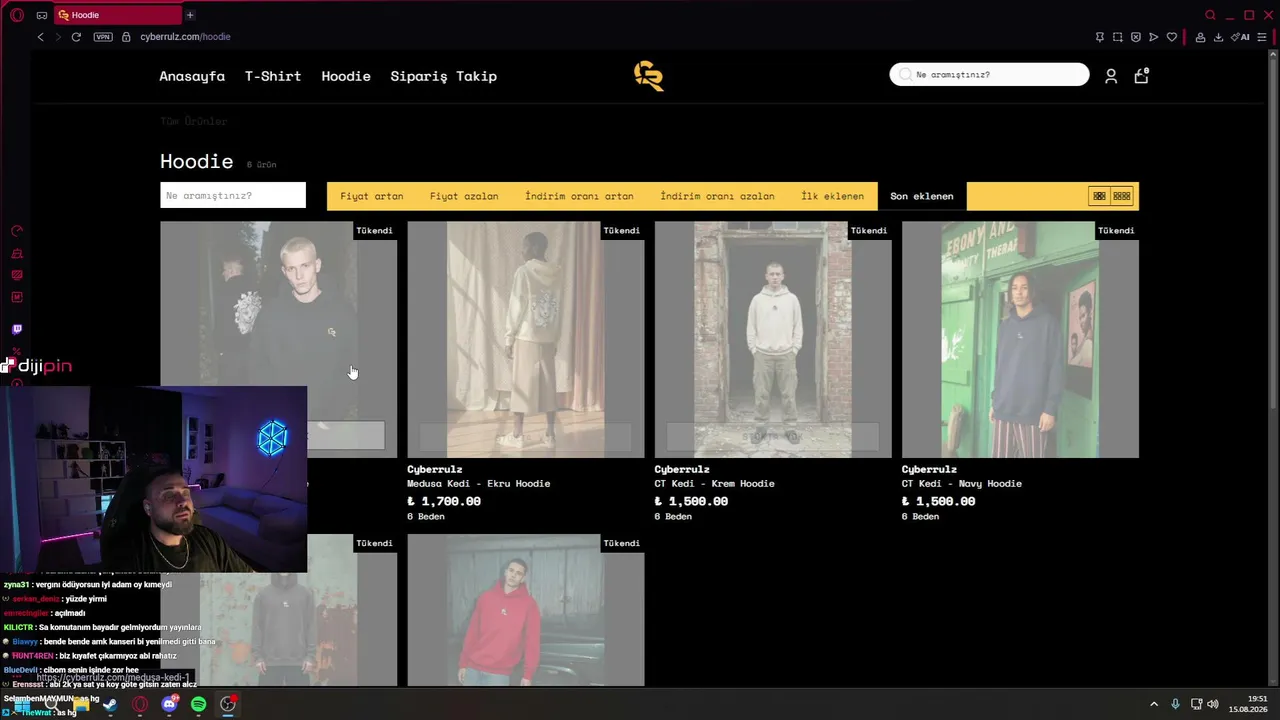The image size is (1280, 720).
Task: Show hidden system tray icons
Action: tap(1154, 704)
